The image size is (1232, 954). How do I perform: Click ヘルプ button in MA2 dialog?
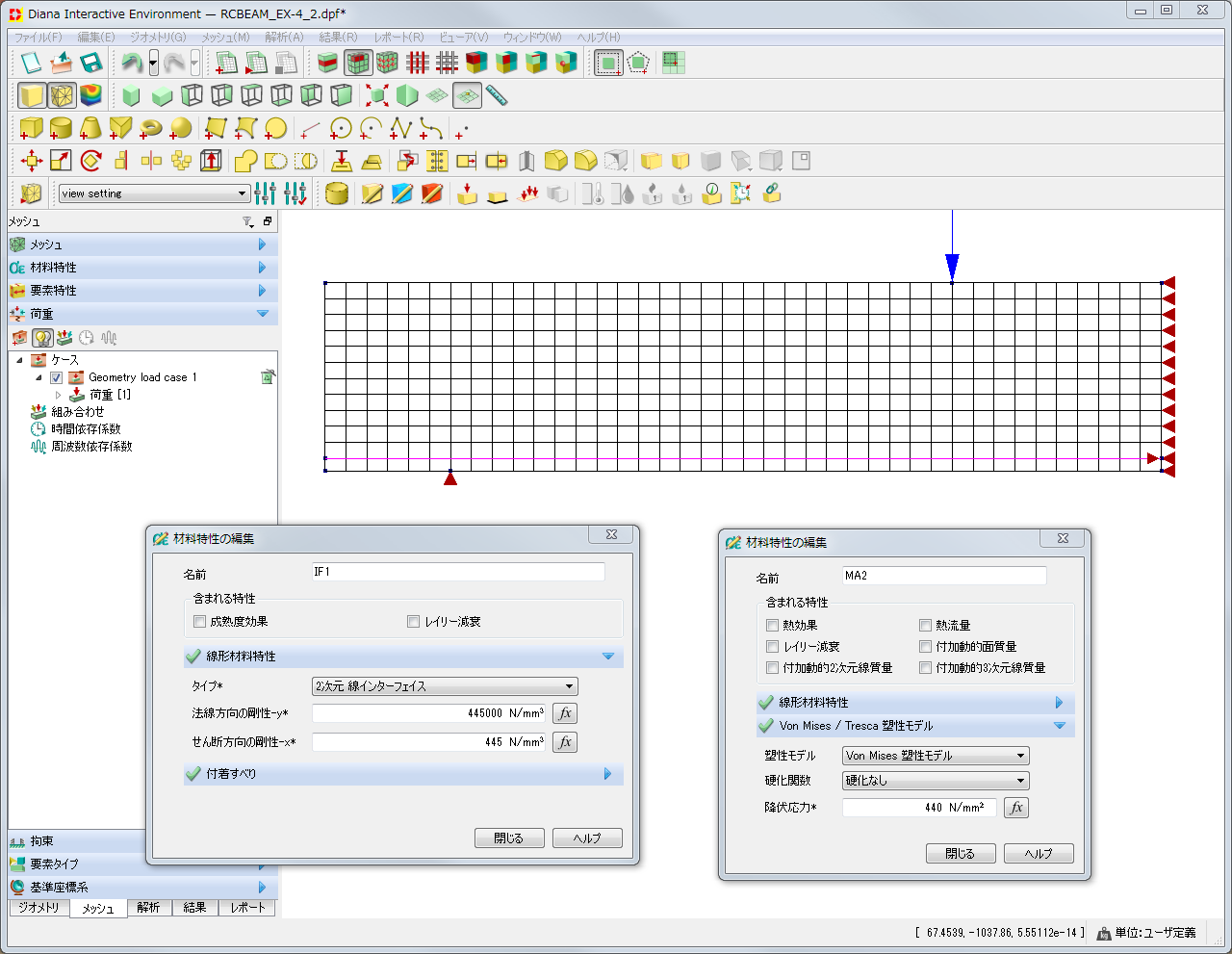[x=1038, y=854]
